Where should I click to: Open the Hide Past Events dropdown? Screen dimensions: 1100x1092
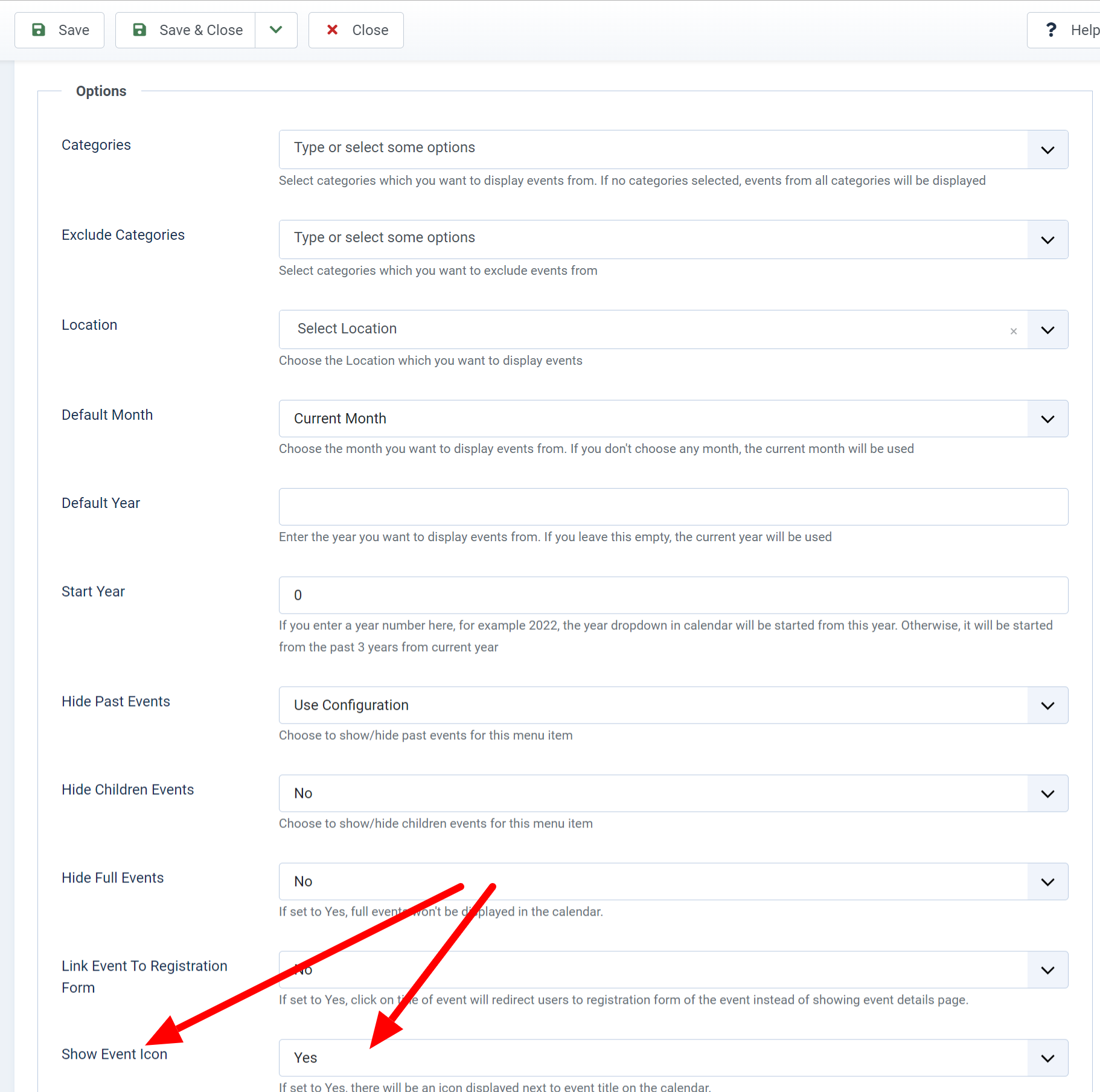pyautogui.click(x=652, y=705)
